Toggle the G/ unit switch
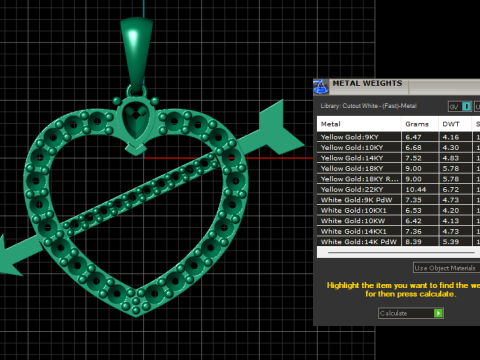 click(460, 107)
